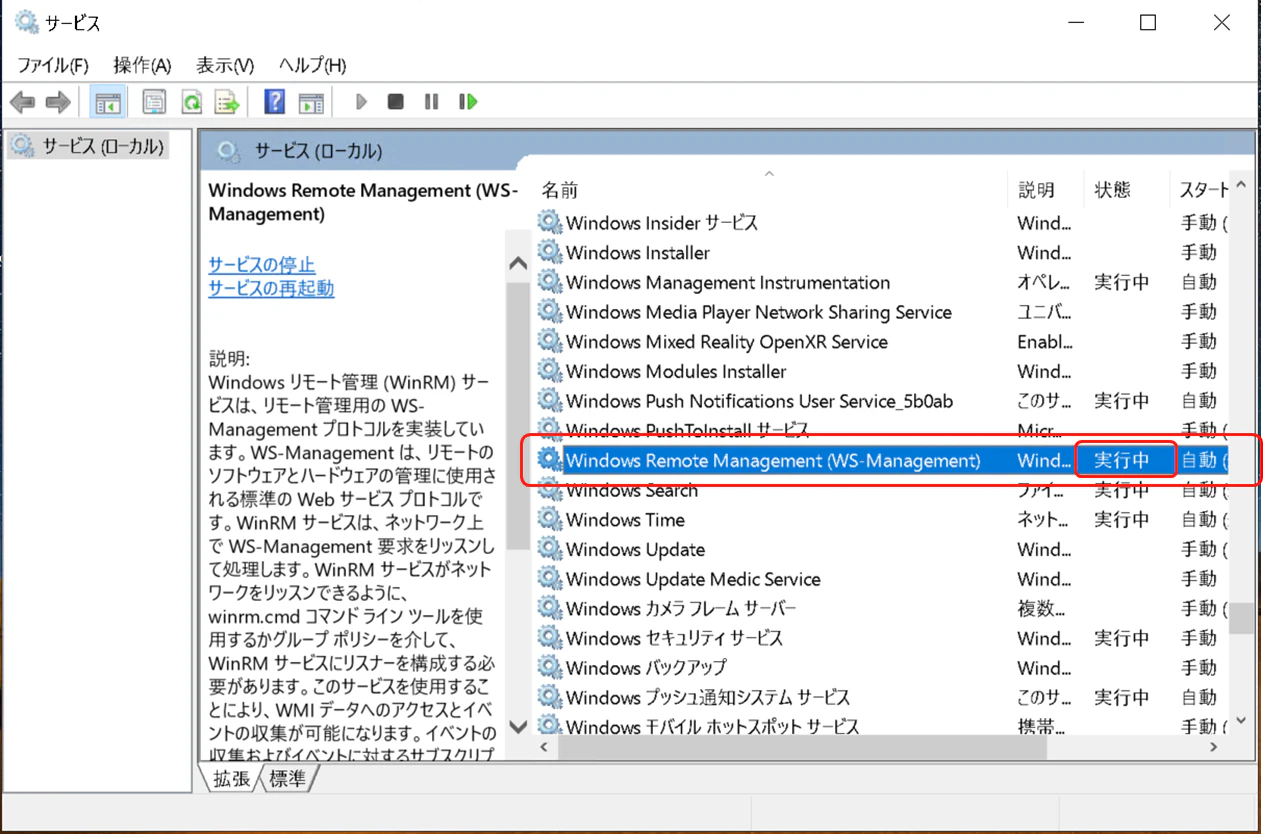Click the Refresh toolbar icon
The width and height of the screenshot is (1263, 834).
[191, 102]
